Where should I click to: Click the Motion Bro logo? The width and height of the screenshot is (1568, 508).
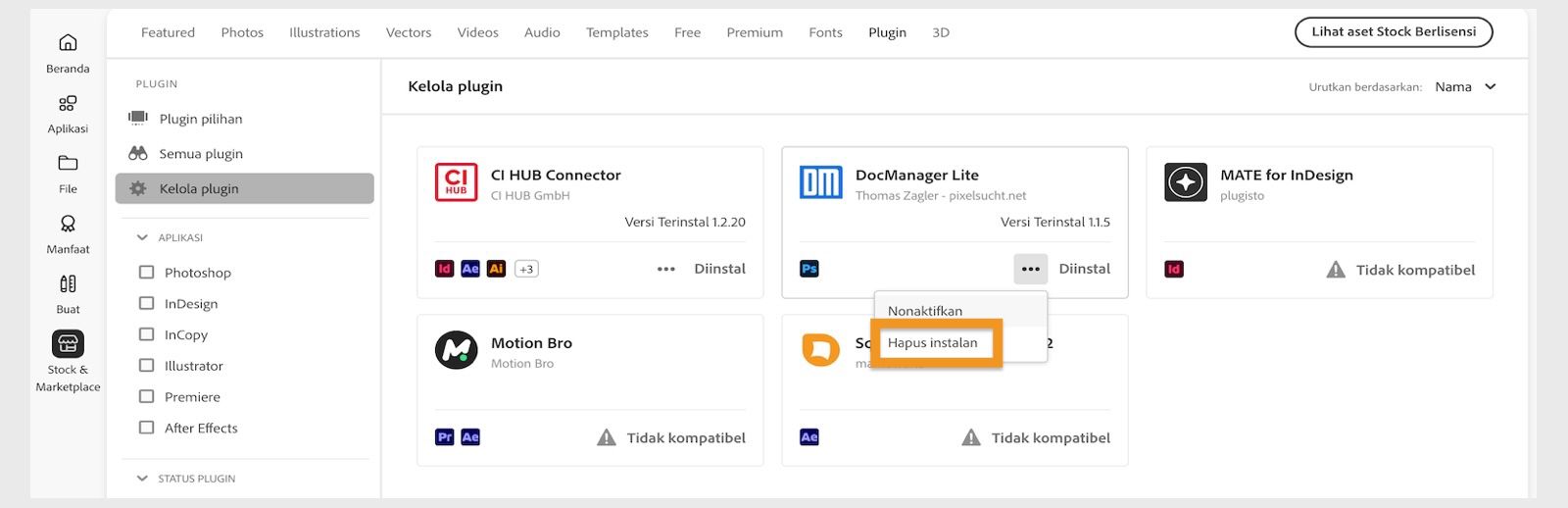pos(456,350)
